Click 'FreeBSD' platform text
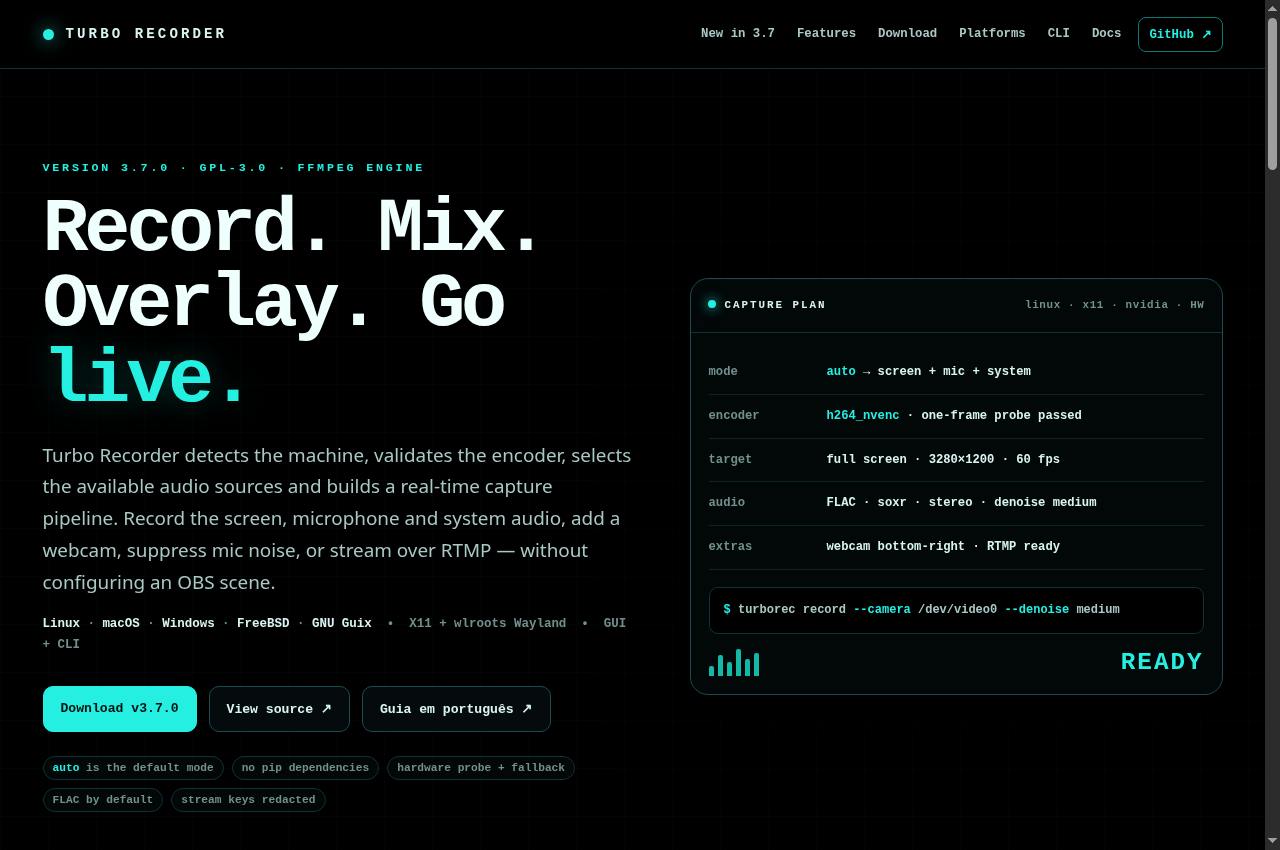This screenshot has width=1280, height=850. [x=263, y=623]
